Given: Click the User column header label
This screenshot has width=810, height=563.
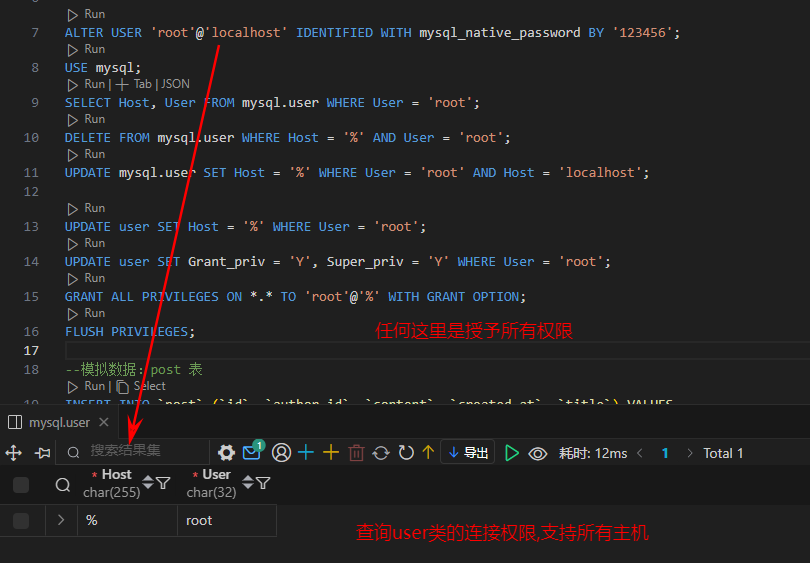Looking at the screenshot, I should click(216, 474).
